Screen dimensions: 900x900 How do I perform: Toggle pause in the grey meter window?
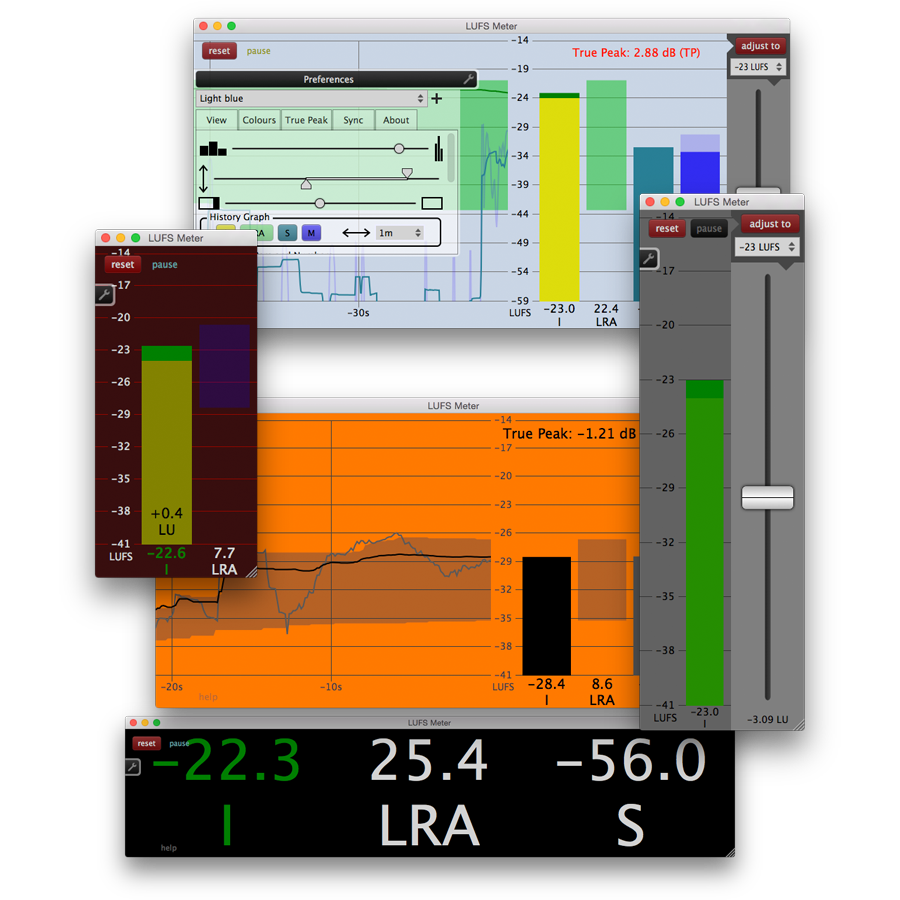tap(709, 228)
